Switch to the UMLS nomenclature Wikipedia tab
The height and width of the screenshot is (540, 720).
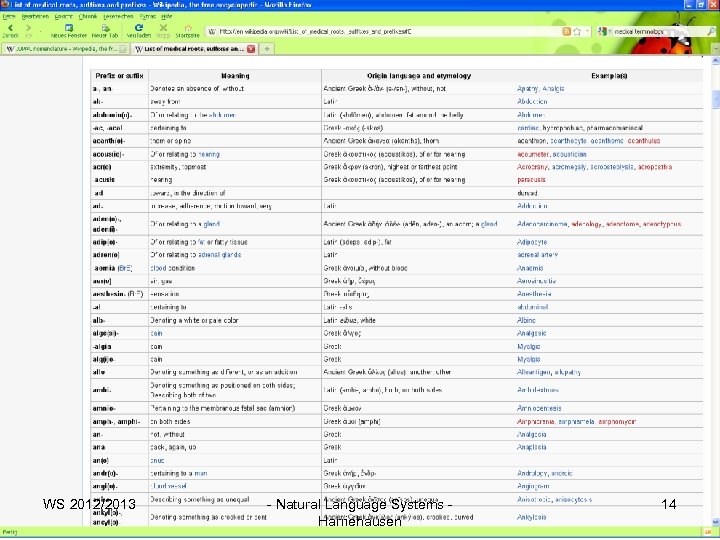point(65,49)
